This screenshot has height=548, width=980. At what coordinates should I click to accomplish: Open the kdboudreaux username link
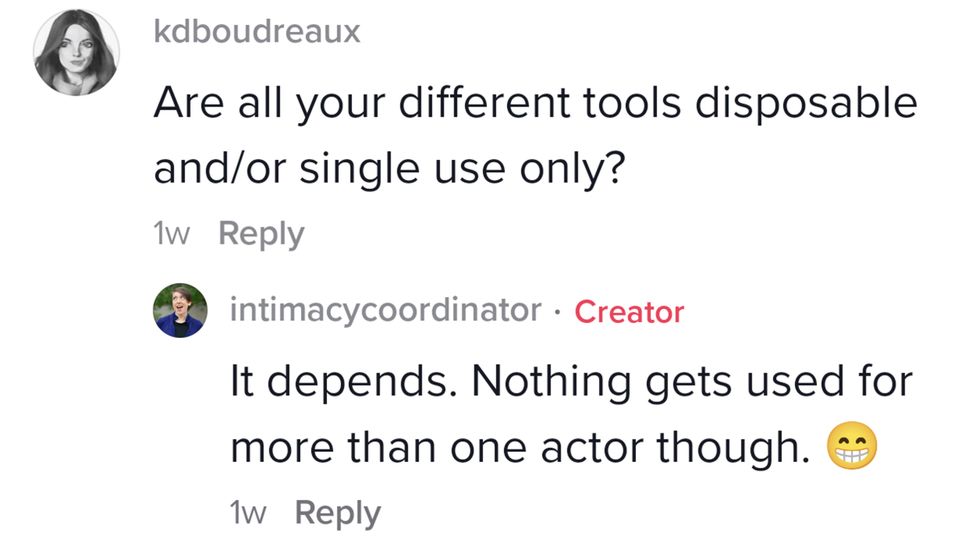257,31
